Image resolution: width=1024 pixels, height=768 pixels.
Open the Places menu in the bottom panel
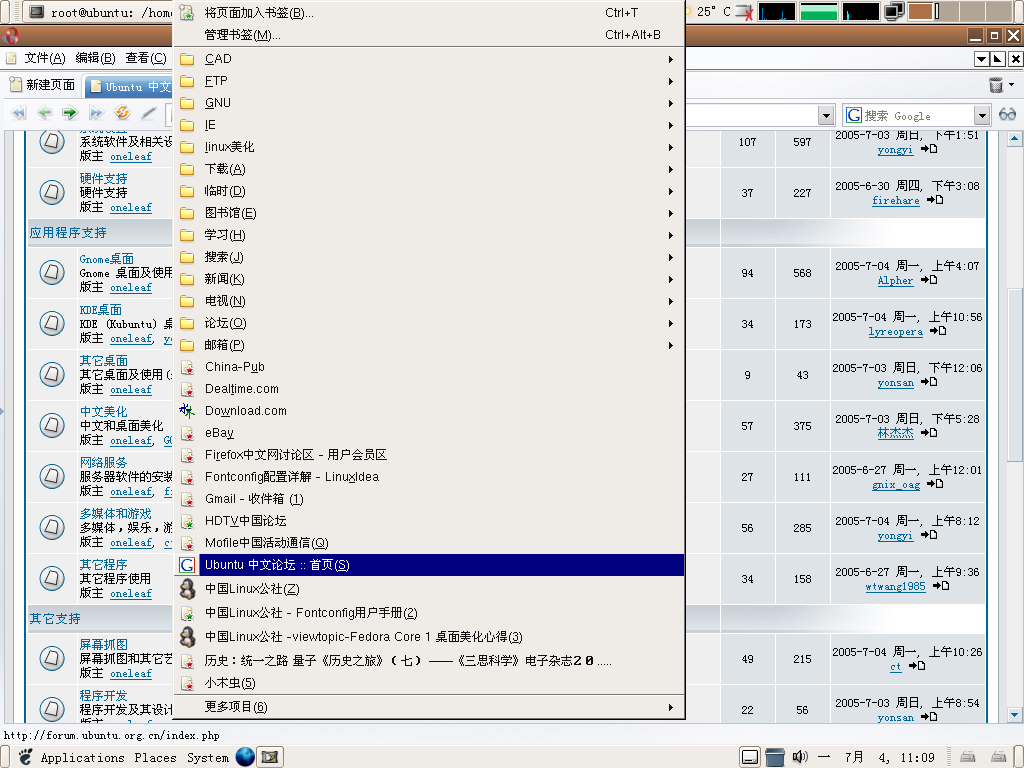point(155,758)
